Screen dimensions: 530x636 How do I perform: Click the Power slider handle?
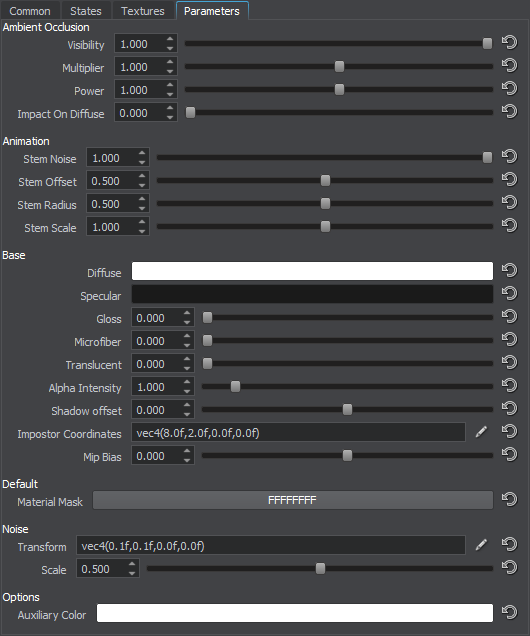(339, 89)
